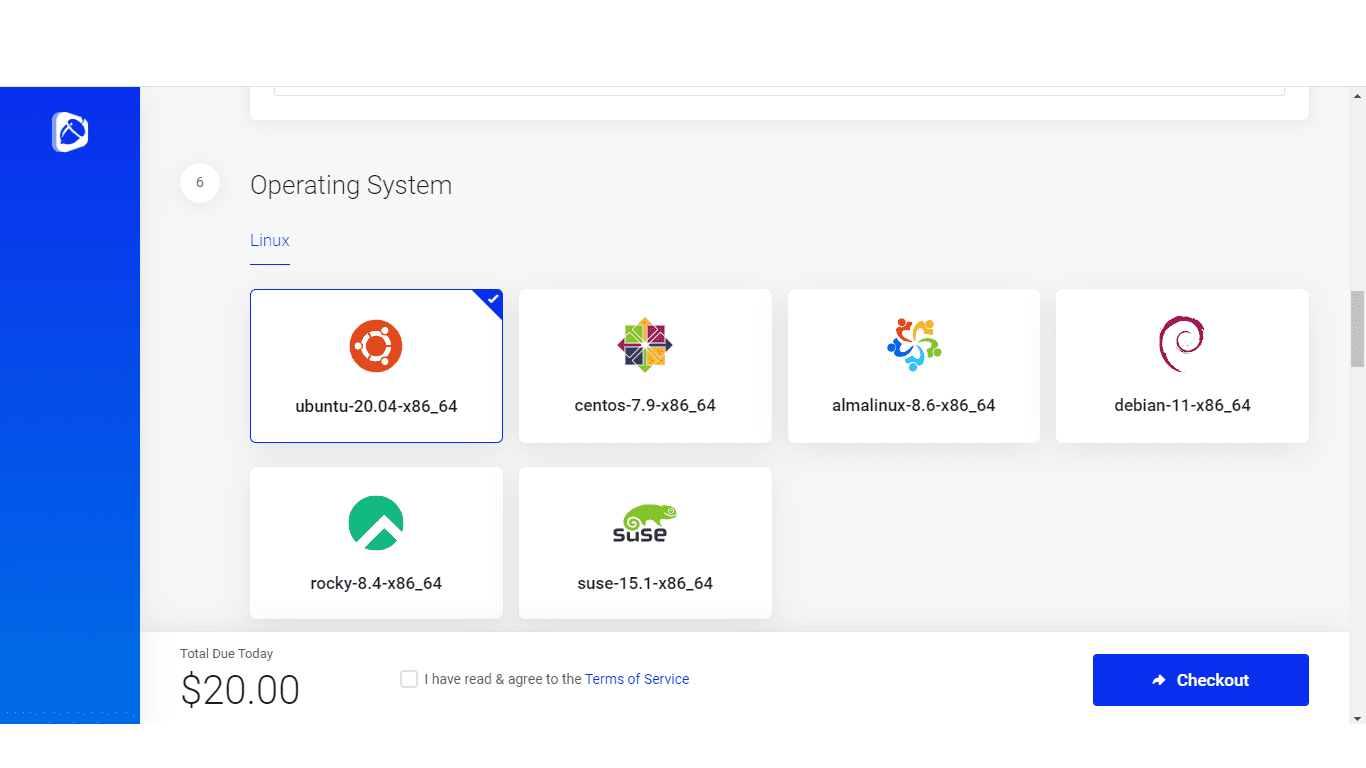Open the Terms of Service link
1366x768 pixels.
pos(637,679)
